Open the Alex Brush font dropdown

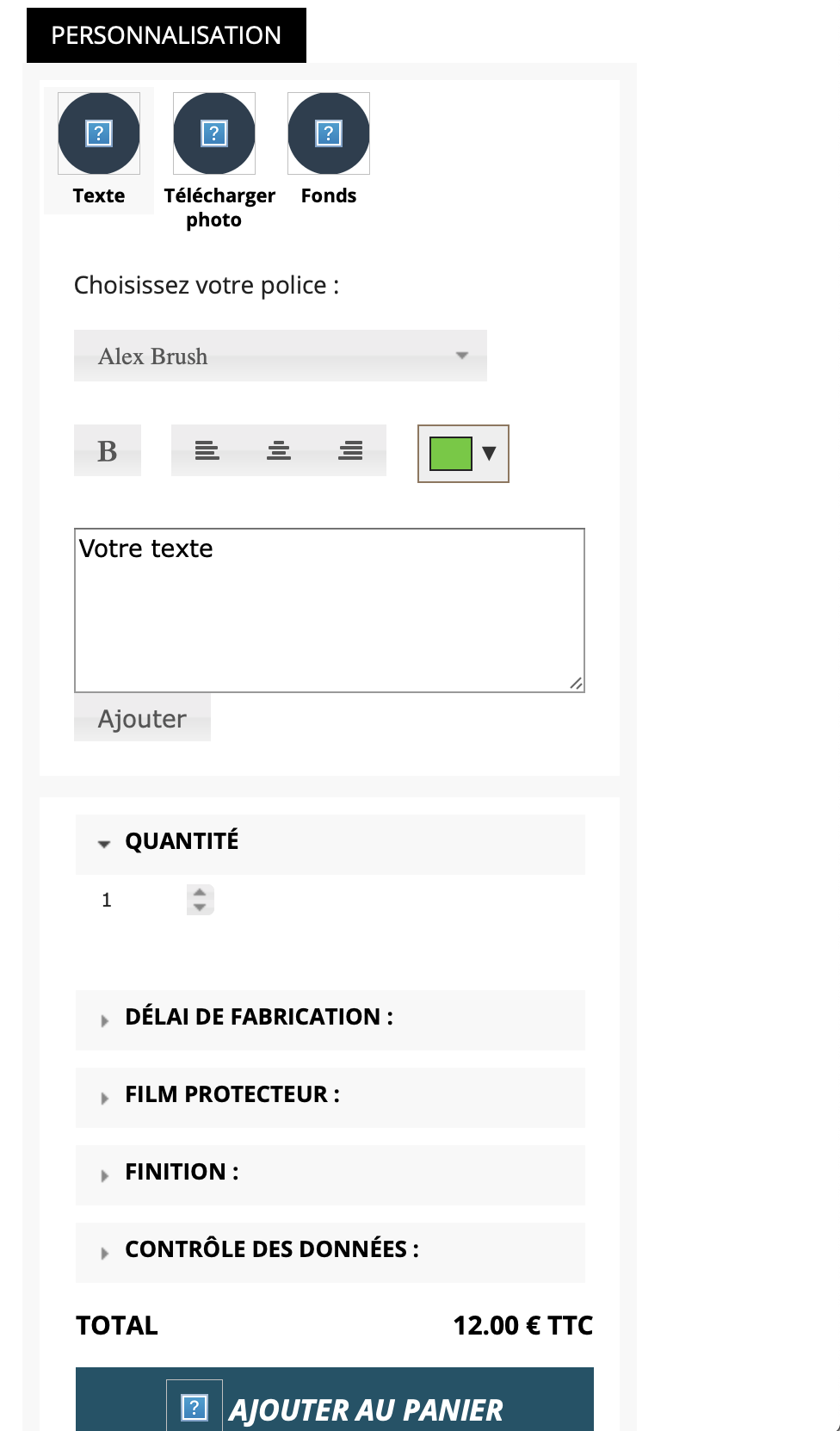coord(281,356)
